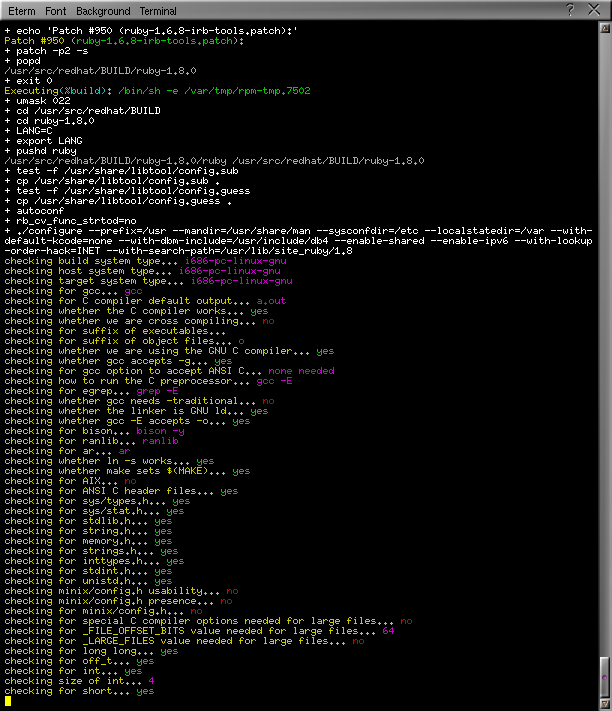
Task: Click "checking whether ln -s works" line
Action: [x=109, y=461]
